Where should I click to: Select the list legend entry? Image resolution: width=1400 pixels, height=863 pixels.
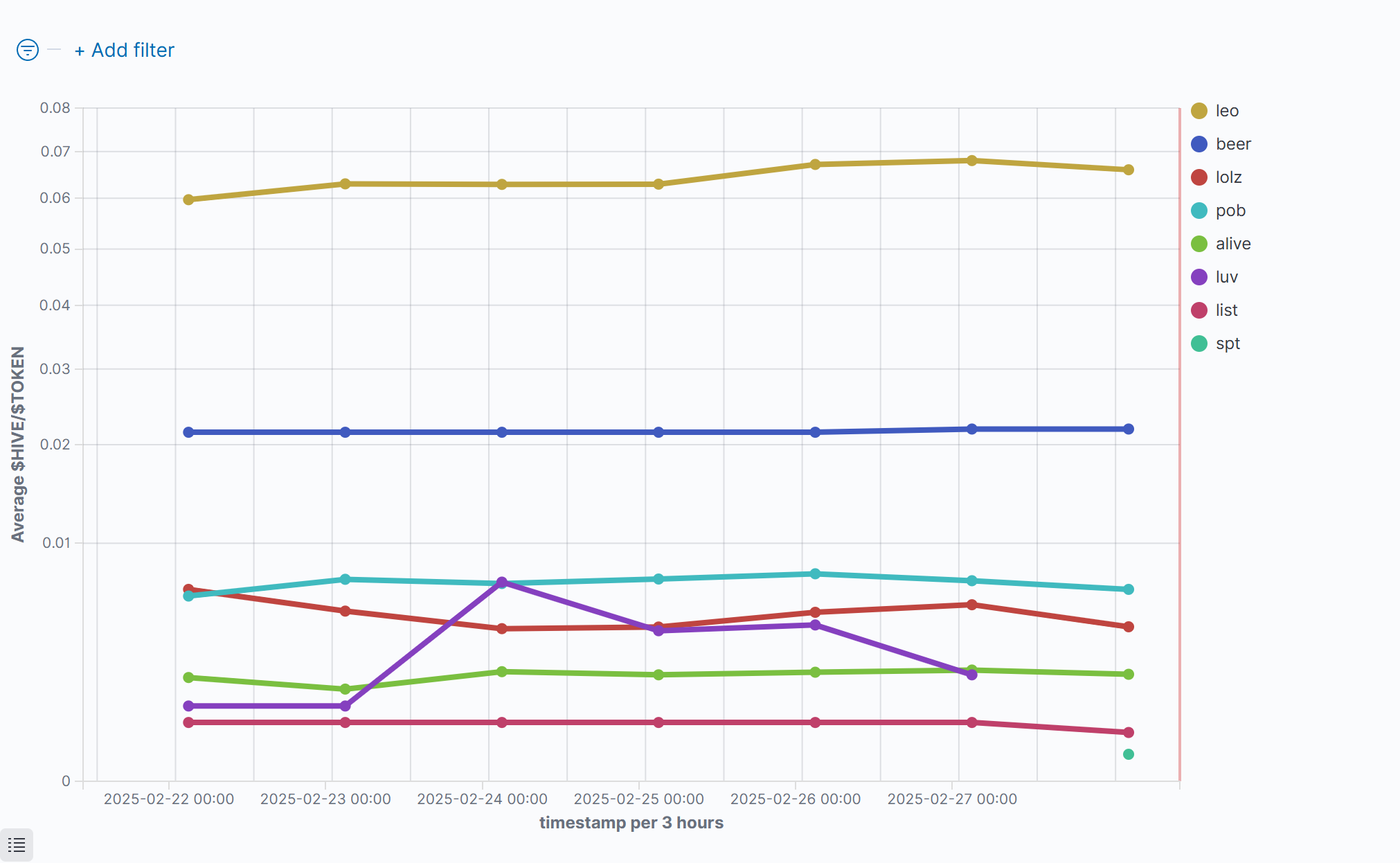[1226, 310]
